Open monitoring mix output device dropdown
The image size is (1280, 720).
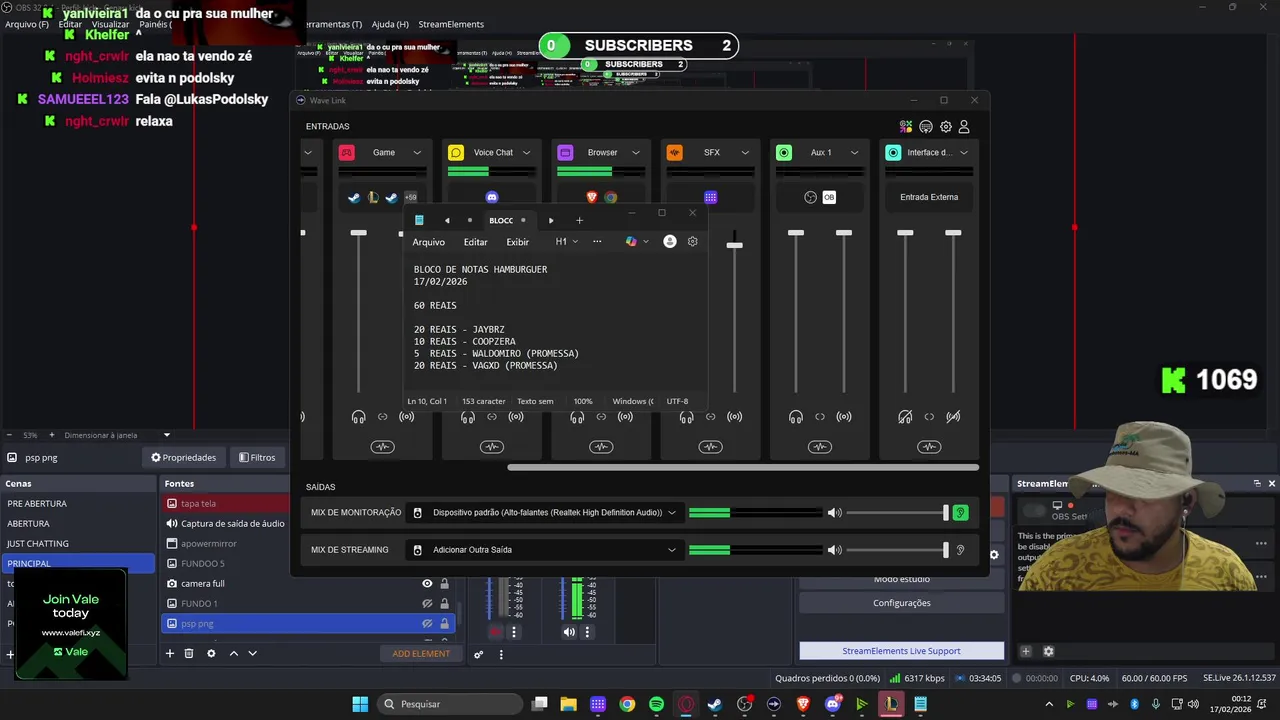tap(545, 513)
